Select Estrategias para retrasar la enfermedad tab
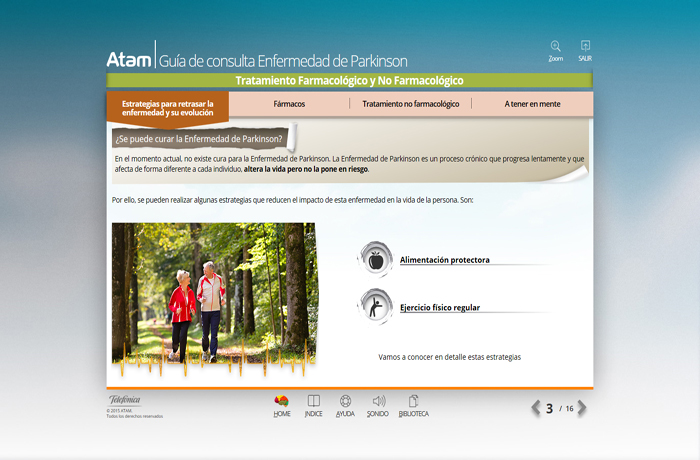Screen dimensions: 700x460 point(168,108)
